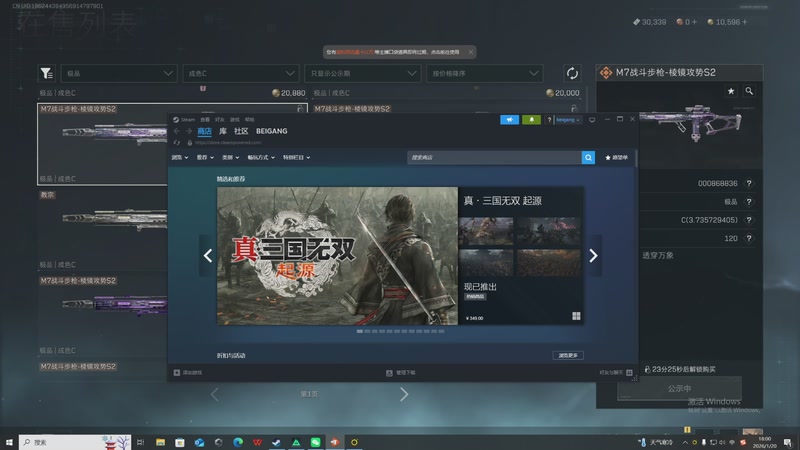The width and height of the screenshot is (800, 450).
Task: Click the Windows logo beside the featured game price
Action: click(x=576, y=316)
